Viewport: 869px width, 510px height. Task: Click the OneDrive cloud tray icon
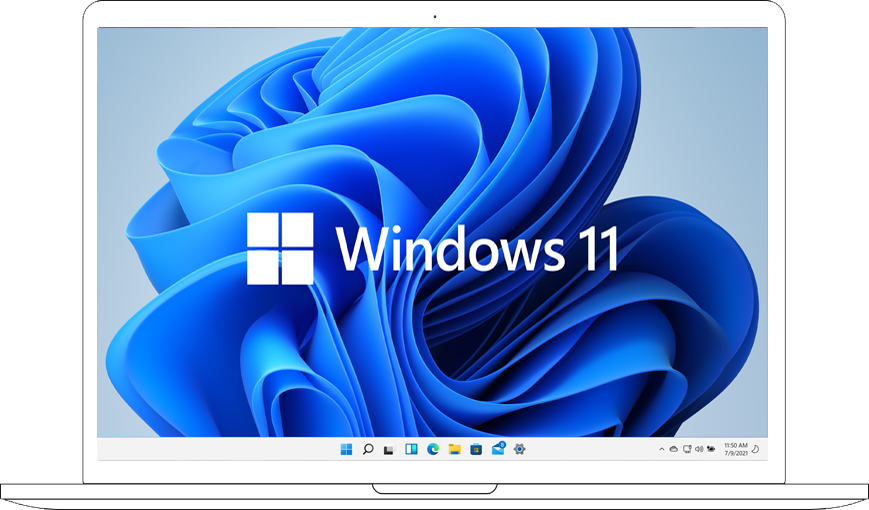673,449
